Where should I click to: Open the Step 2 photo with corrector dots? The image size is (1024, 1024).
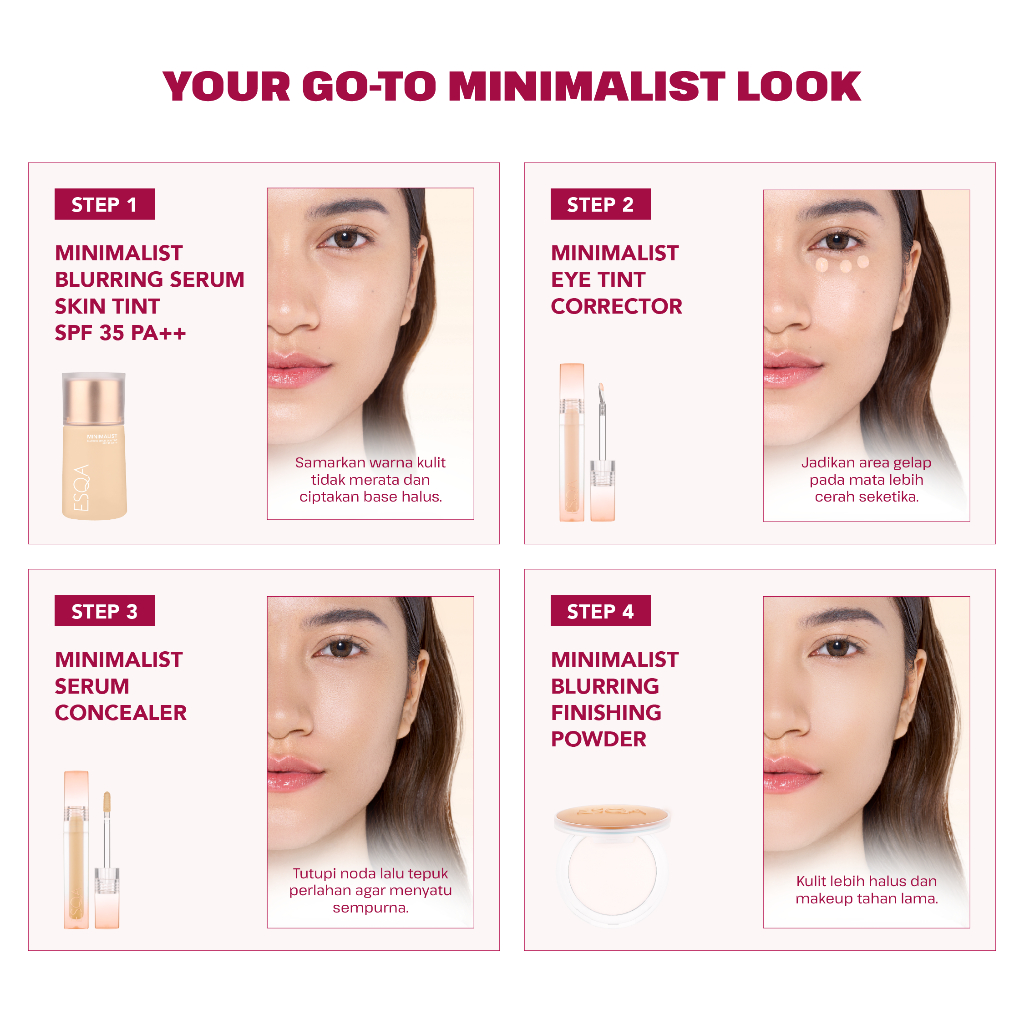pyautogui.click(x=866, y=355)
